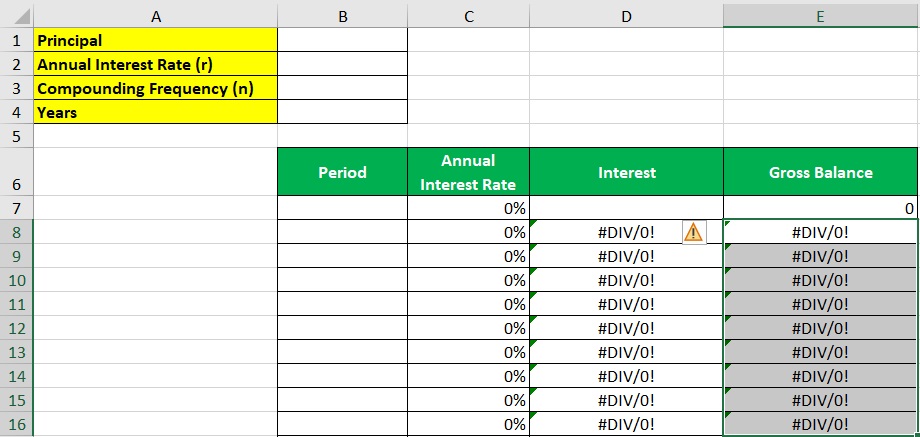Select column A header
This screenshot has width=920, height=437.
[155, 16]
